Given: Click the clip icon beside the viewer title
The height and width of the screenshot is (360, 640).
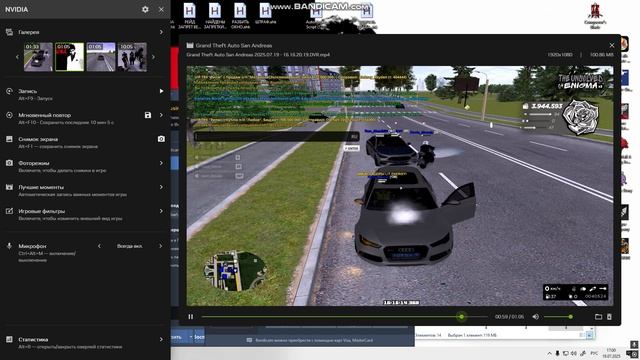Looking at the screenshot, I should pyautogui.click(x=190, y=45).
